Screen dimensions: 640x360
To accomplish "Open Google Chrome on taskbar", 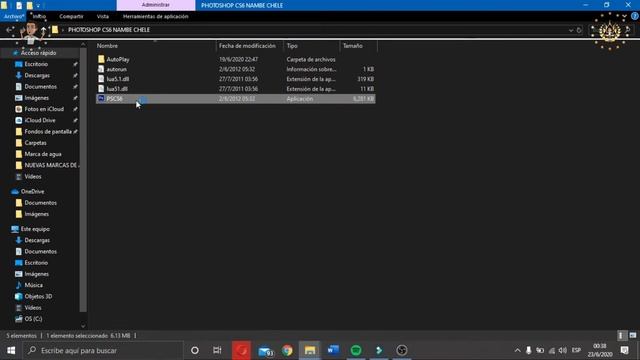I will 287,350.
